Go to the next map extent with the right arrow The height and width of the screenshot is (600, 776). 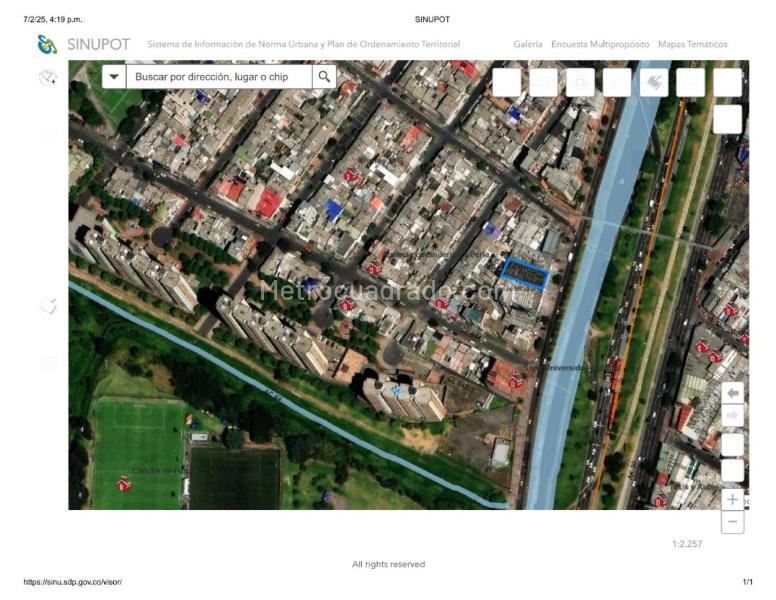pos(732,416)
